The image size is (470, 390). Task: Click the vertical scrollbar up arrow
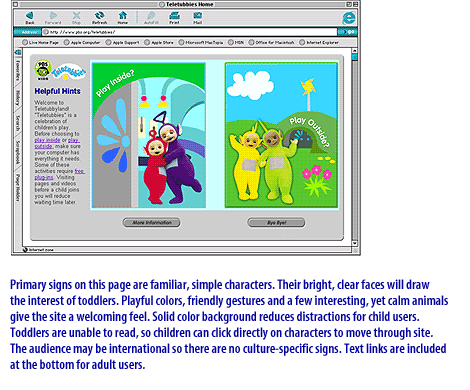[354, 51]
